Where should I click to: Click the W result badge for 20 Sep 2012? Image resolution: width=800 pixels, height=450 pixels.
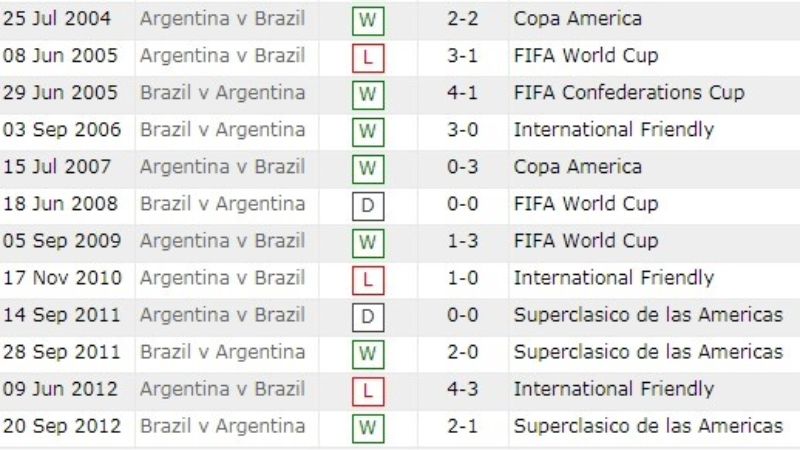(368, 428)
